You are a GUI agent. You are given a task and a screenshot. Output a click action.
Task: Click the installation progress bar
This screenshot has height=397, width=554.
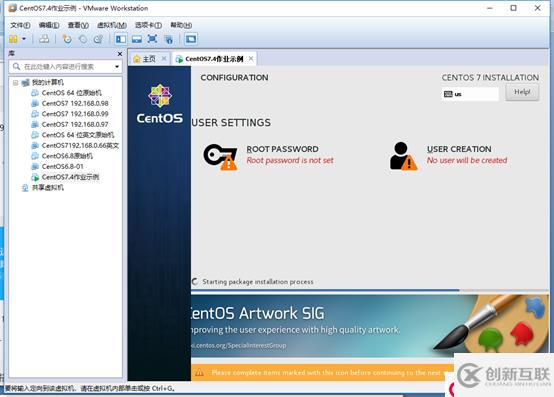370,290
